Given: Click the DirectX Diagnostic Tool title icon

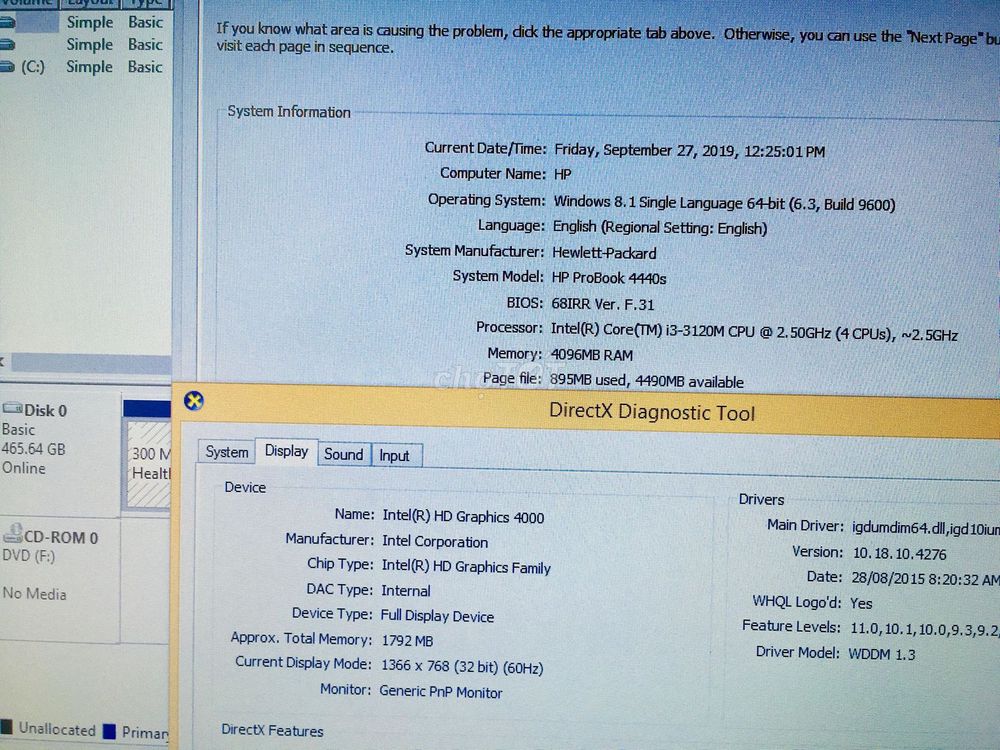Looking at the screenshot, I should (194, 401).
